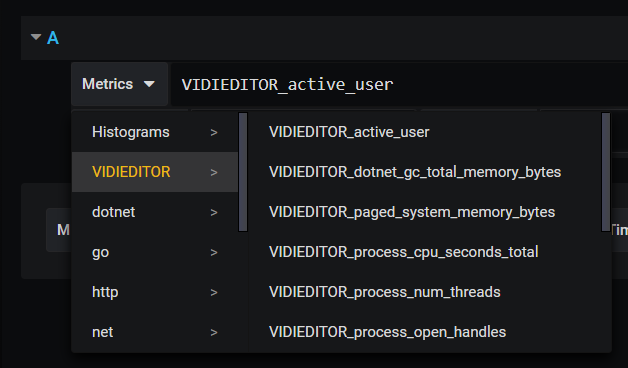Click the chevron beside go
Screen dimensions: 628x368
point(214,253)
